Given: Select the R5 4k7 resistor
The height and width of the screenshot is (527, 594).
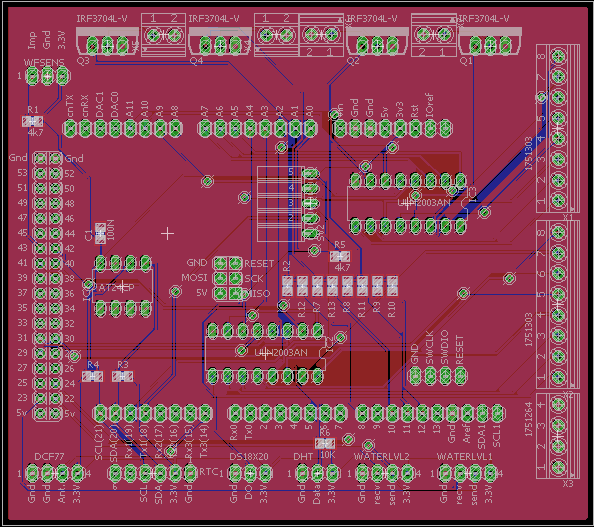Looking at the screenshot, I should (x=340, y=256).
